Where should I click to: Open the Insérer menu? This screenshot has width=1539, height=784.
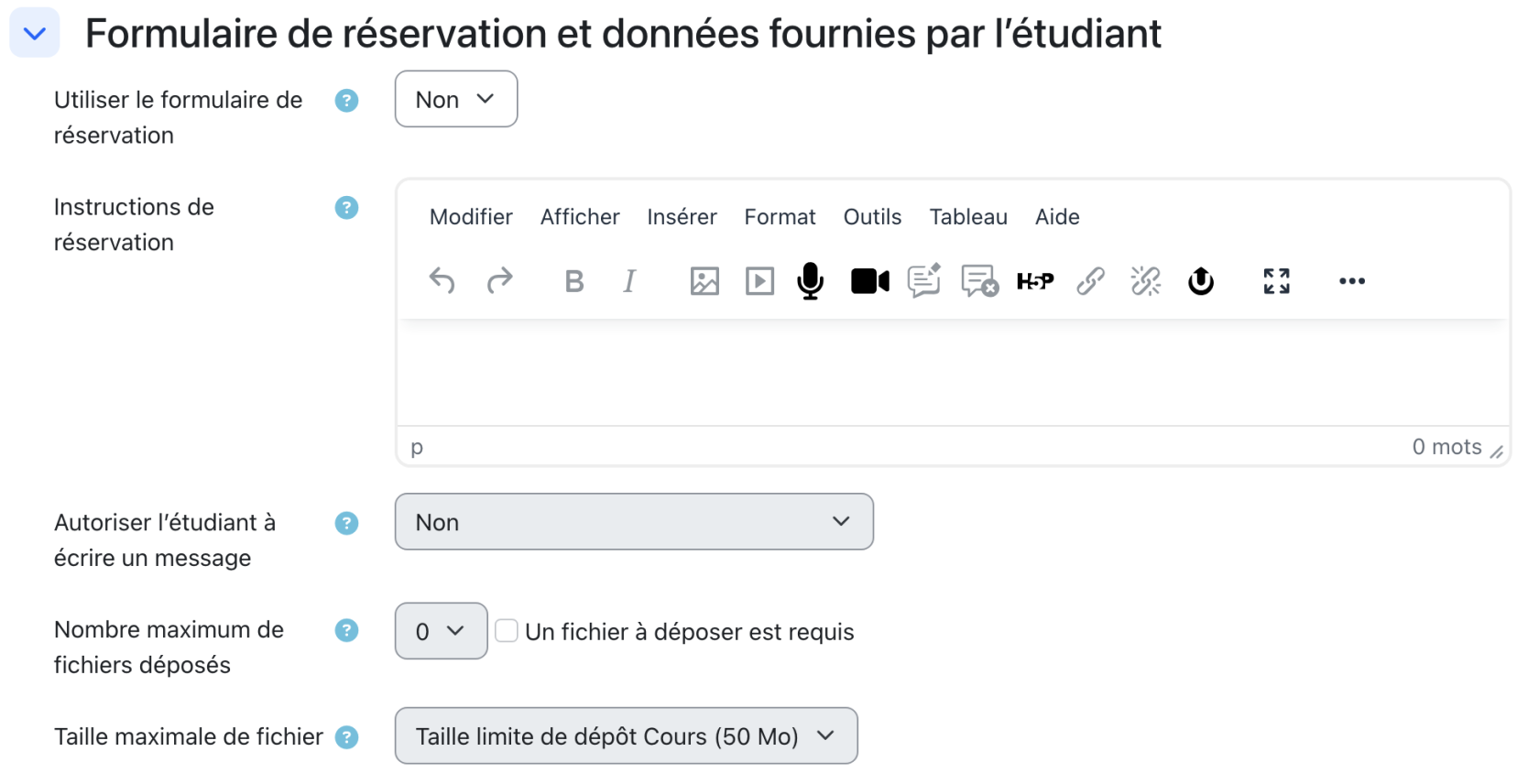click(682, 217)
